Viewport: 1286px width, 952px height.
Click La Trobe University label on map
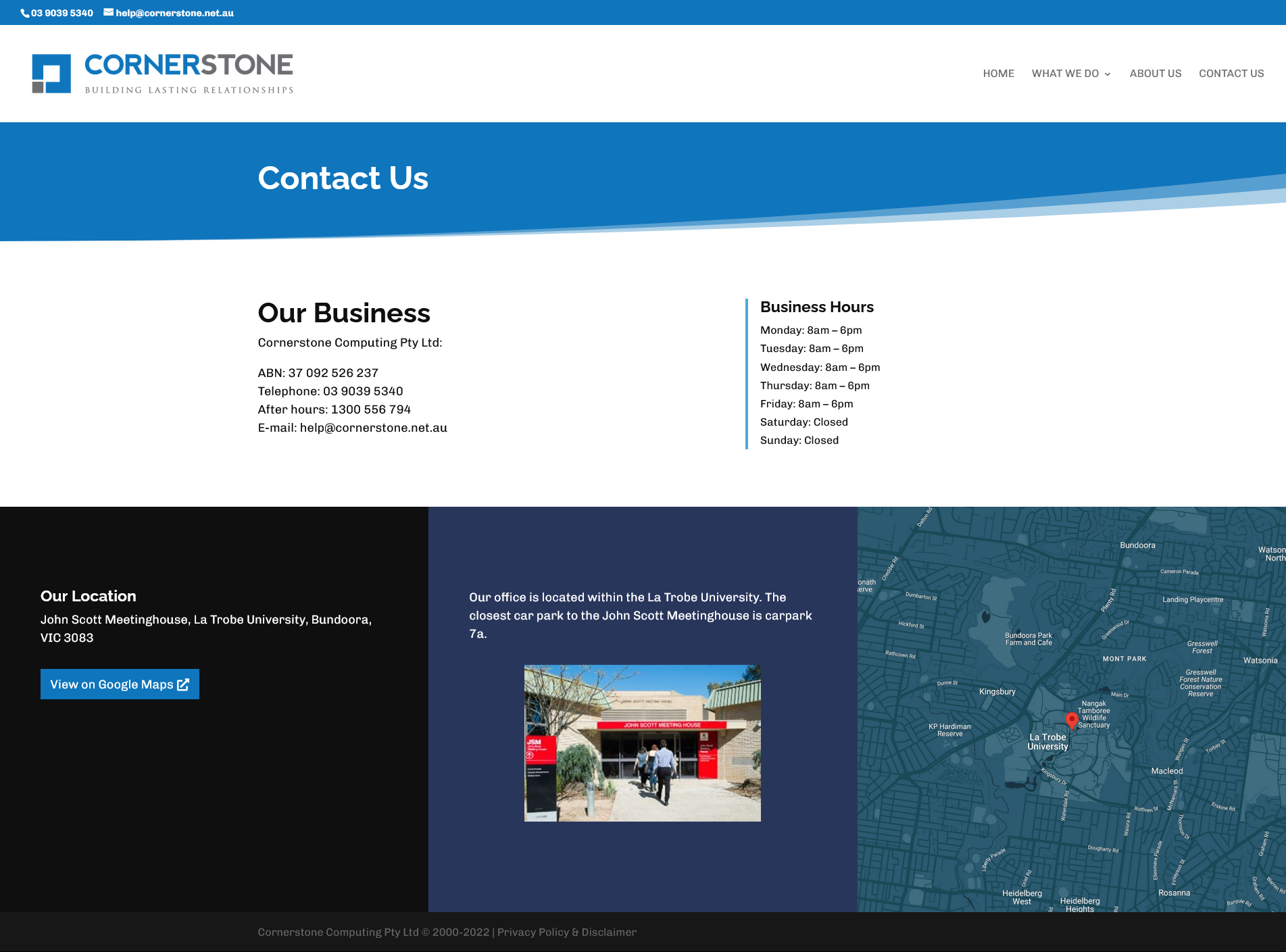1047,742
